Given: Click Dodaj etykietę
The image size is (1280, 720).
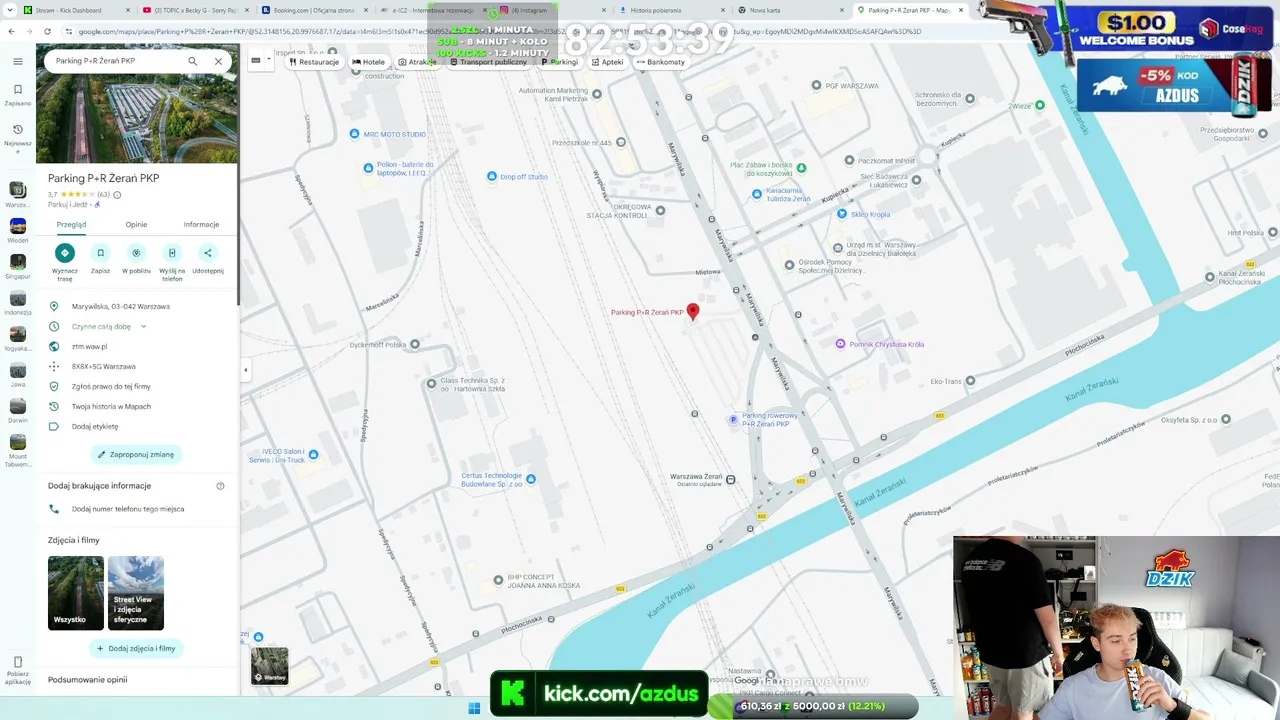Looking at the screenshot, I should point(95,426).
